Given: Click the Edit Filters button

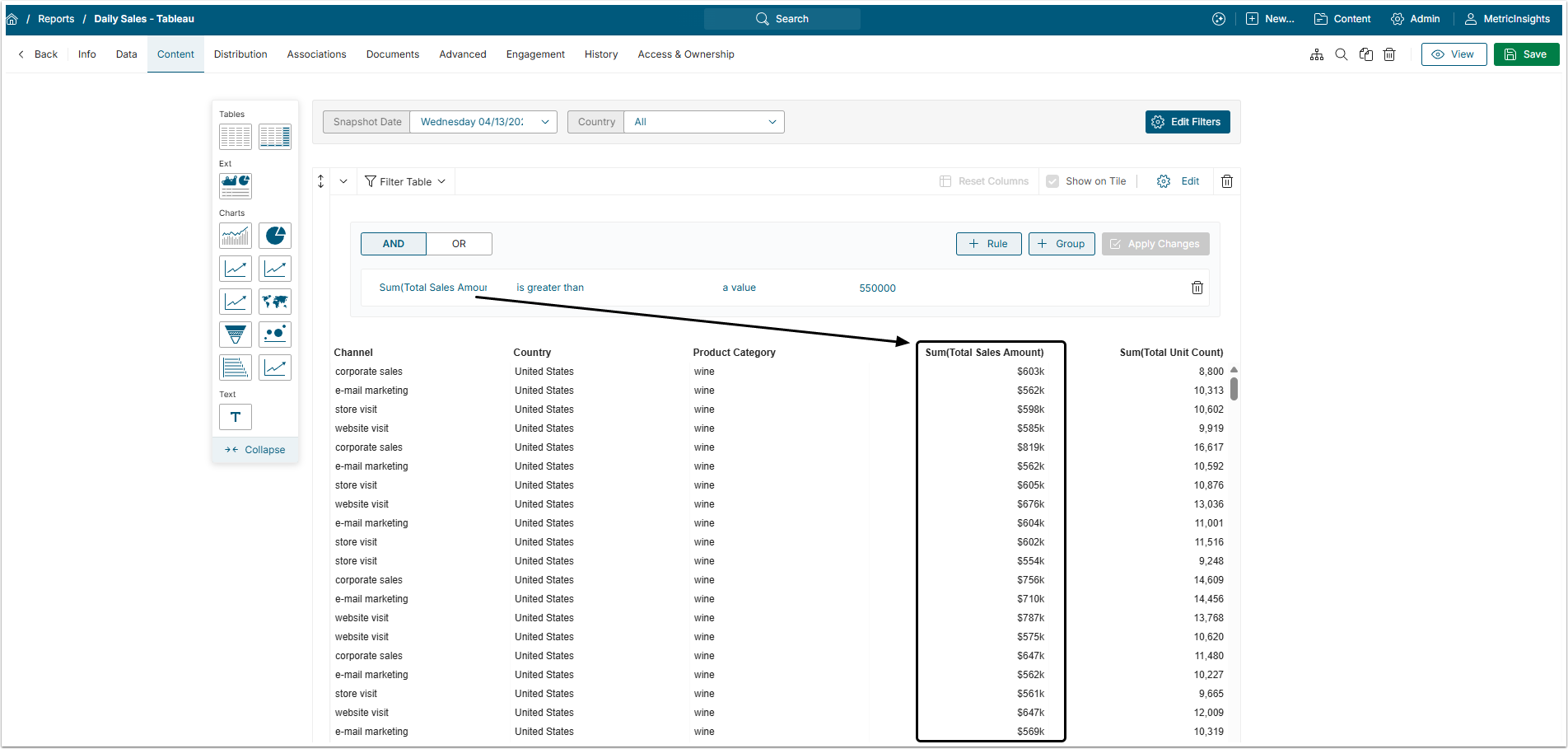Looking at the screenshot, I should [1187, 122].
